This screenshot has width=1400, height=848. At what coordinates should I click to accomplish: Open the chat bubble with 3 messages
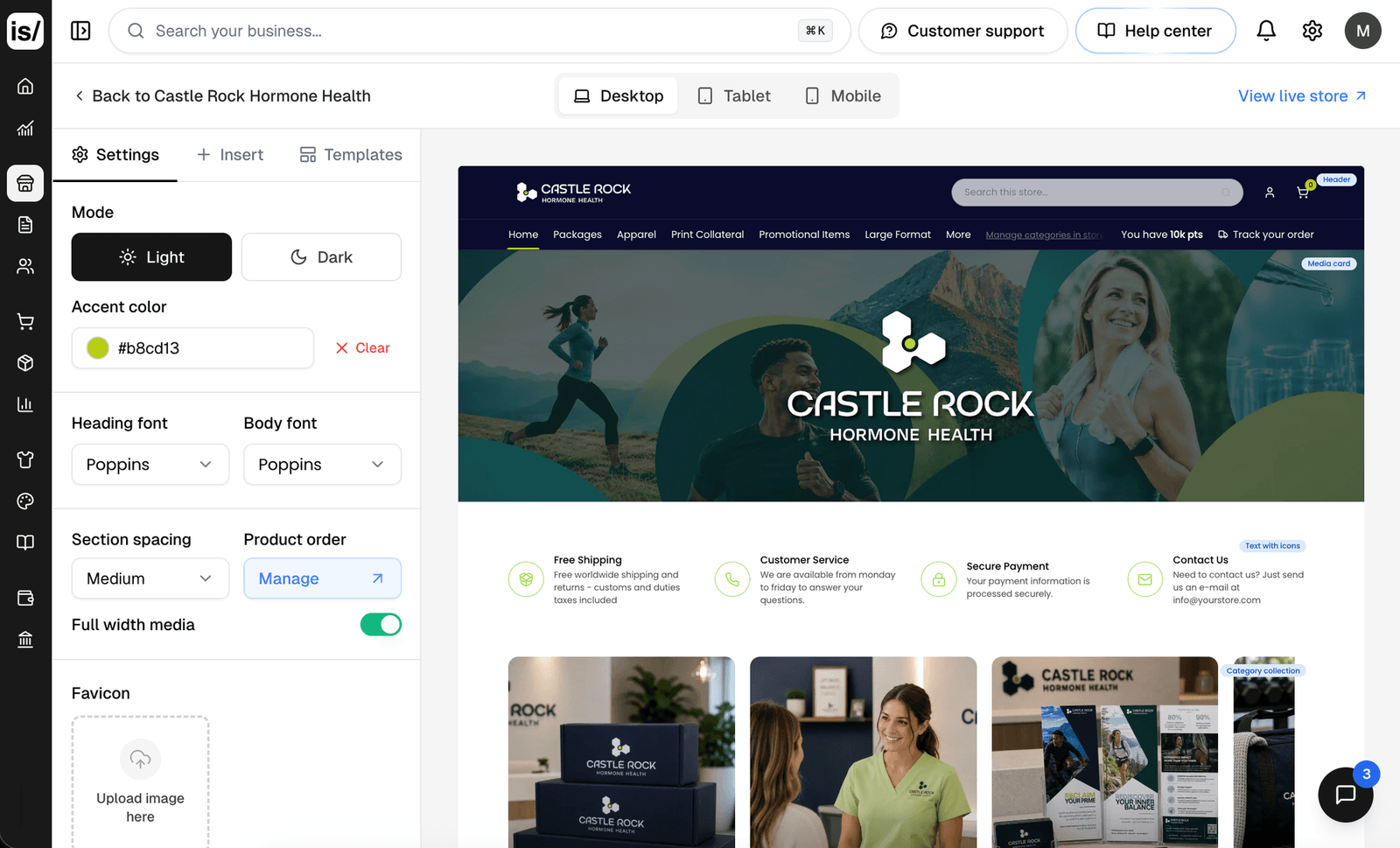pos(1346,794)
